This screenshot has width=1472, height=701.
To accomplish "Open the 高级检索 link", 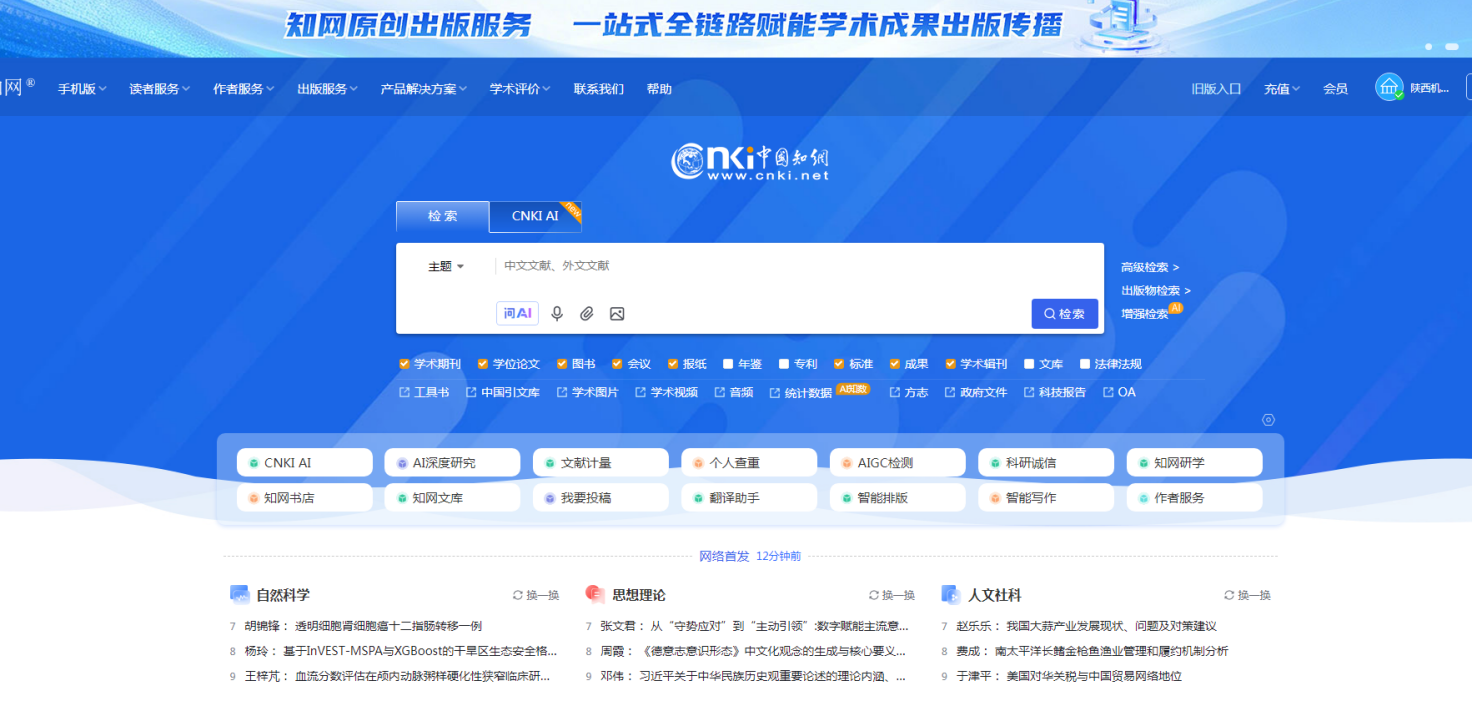I will 1150,267.
